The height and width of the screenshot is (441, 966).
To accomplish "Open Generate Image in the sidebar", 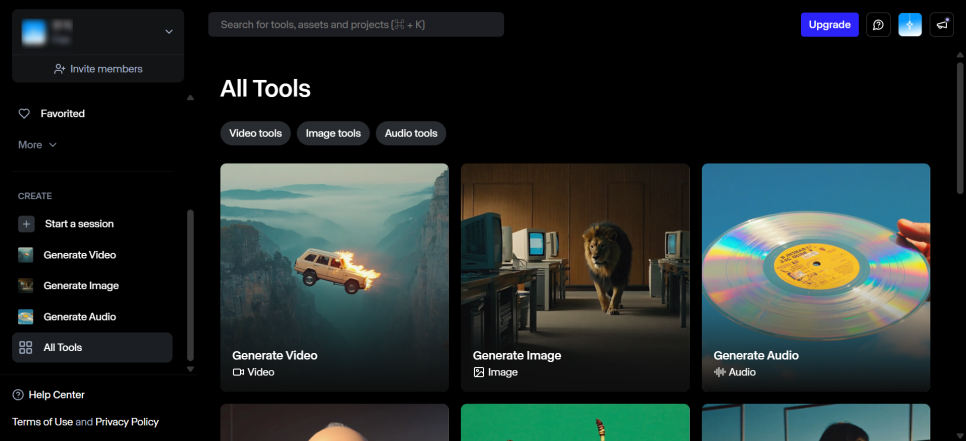I will 92,286.
